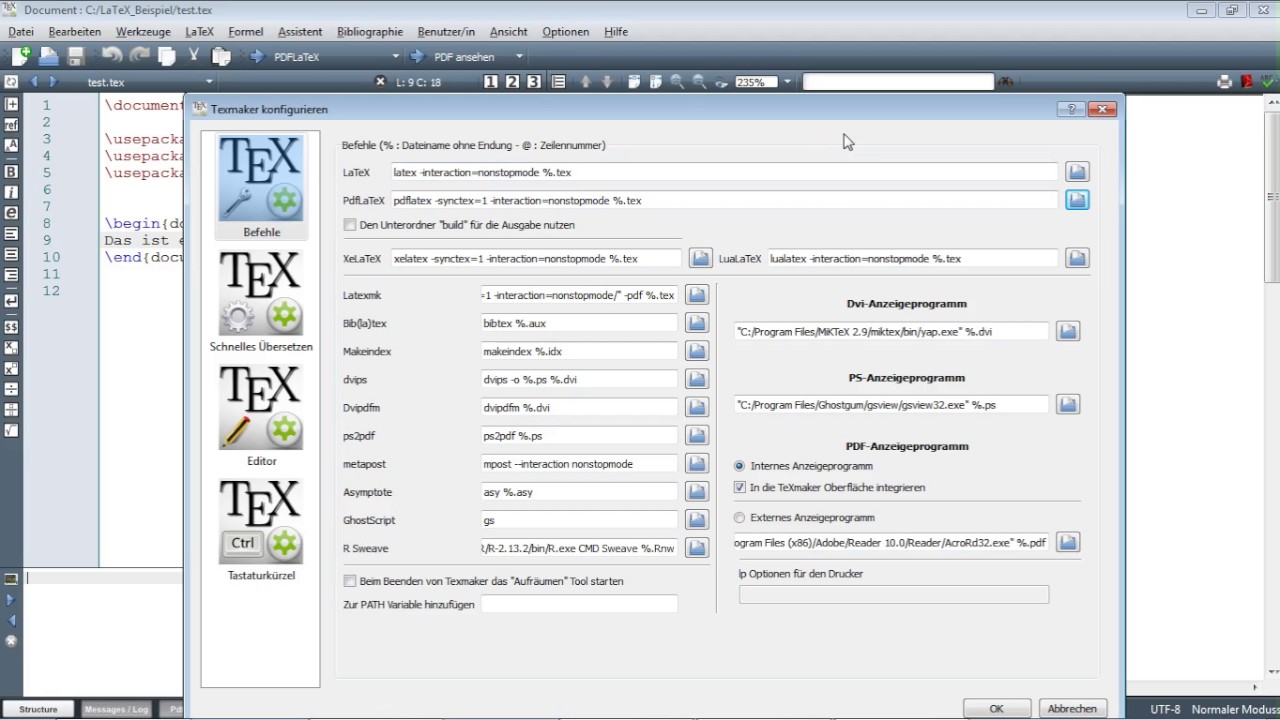Viewport: 1280px width, 720px height.
Task: Click the Italic i icon in left sidebar
Action: [x=11, y=192]
